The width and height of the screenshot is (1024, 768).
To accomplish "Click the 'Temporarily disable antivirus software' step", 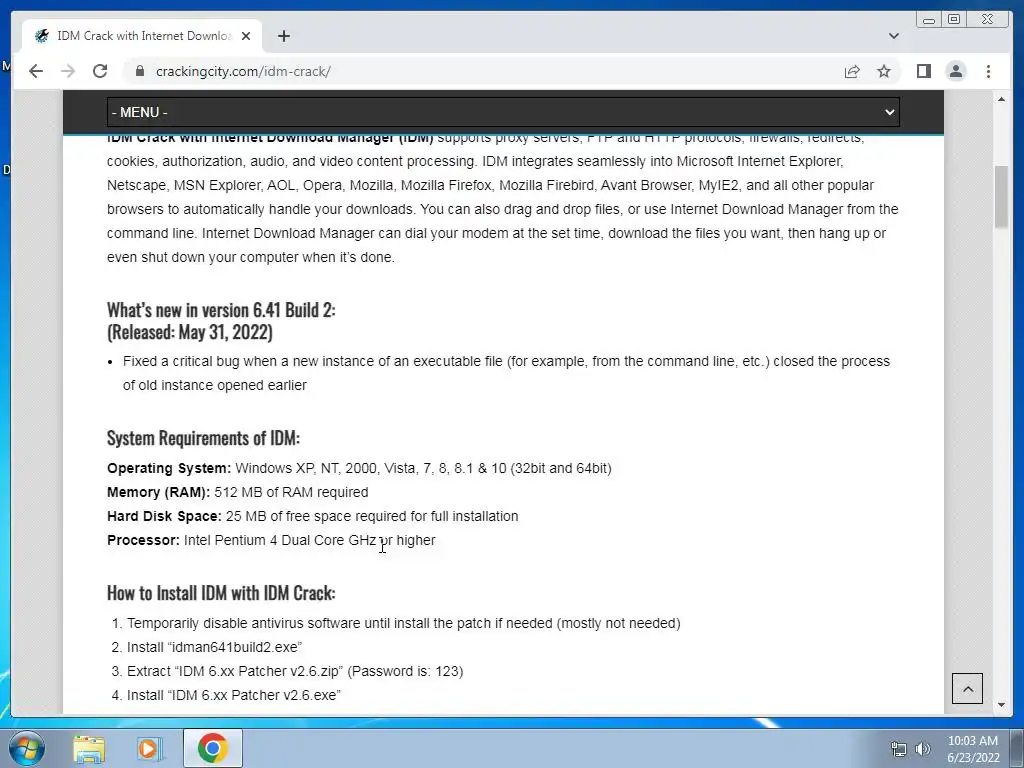I will pos(404,623).
